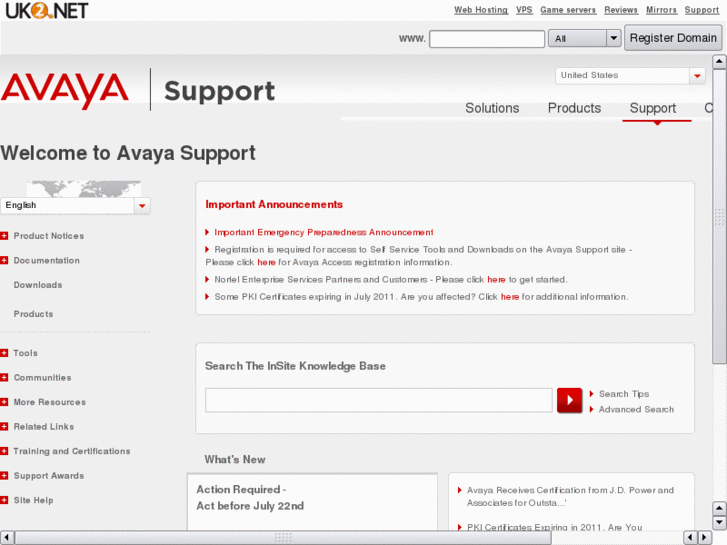The height and width of the screenshot is (545, 727).
Task: Open Important Emergency Preparedness Announcement
Action: 324,232
